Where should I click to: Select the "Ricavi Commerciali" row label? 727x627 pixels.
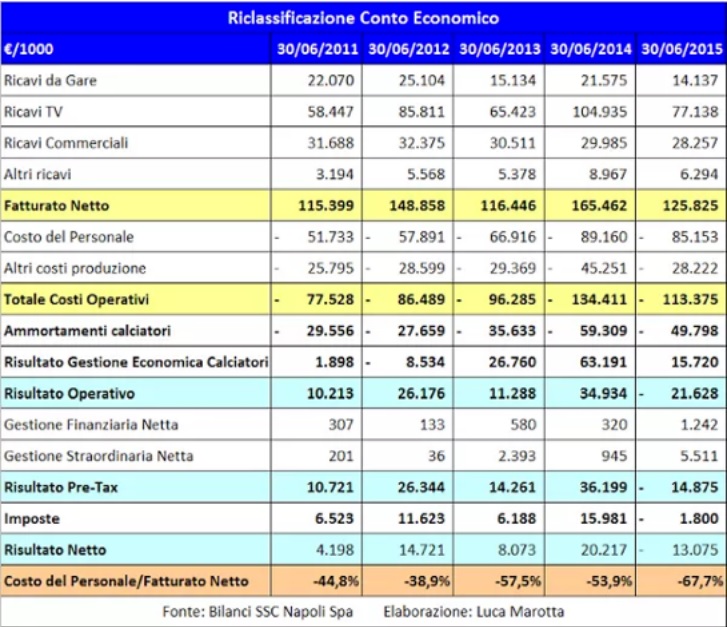(66, 143)
